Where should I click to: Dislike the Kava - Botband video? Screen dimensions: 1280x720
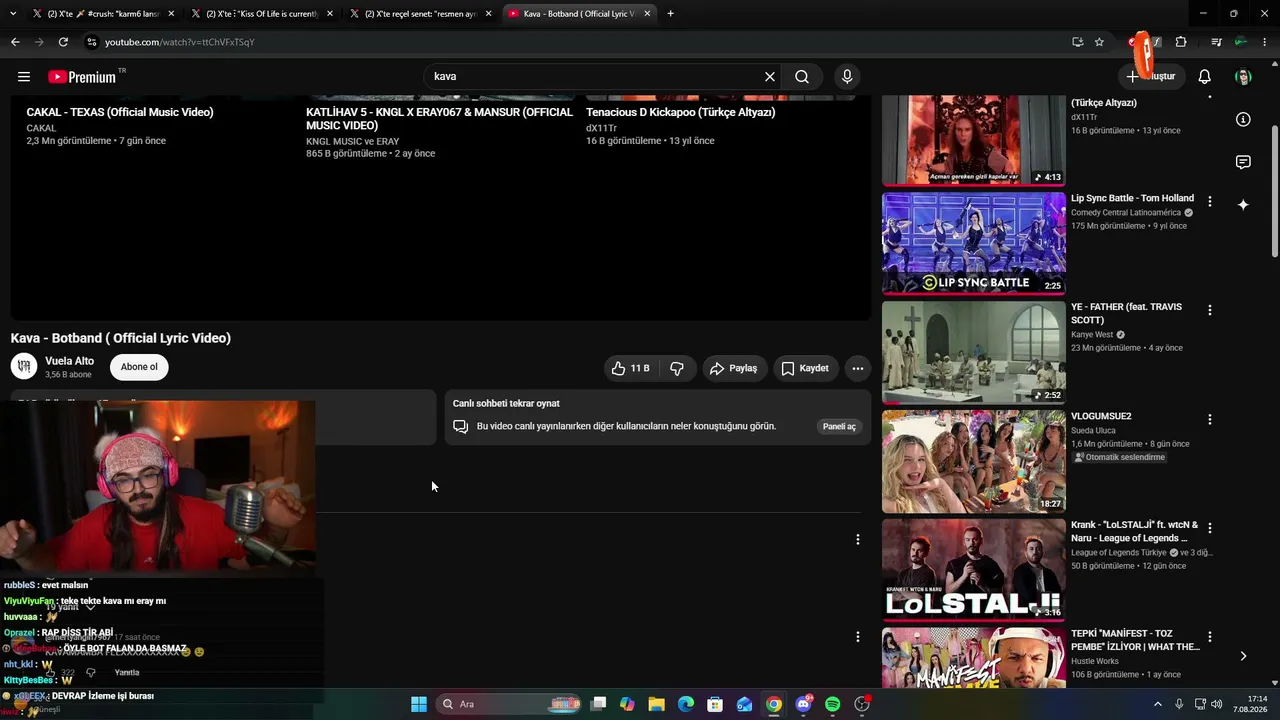[x=677, y=368]
